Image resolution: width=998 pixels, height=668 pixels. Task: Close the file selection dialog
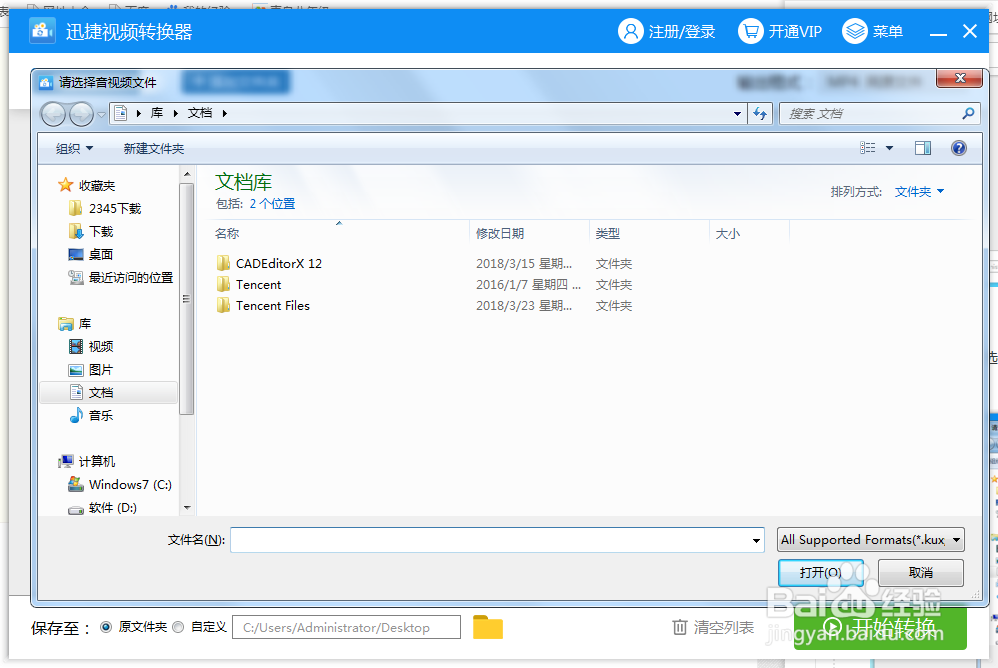[960, 78]
